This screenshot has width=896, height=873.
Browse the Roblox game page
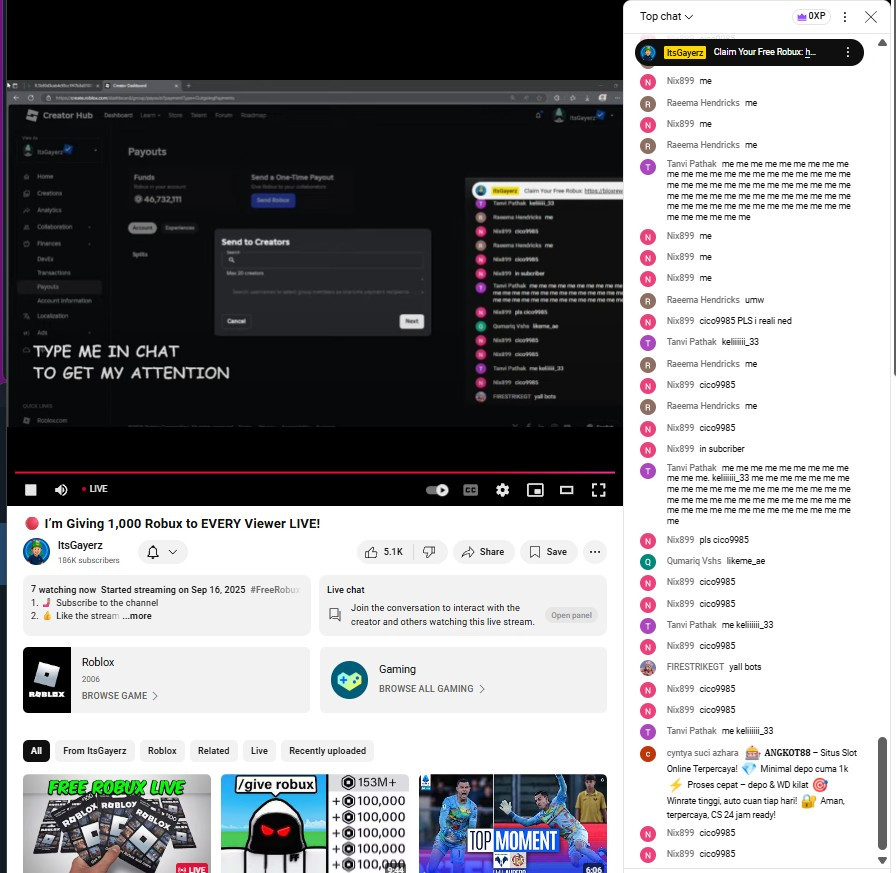pos(119,695)
